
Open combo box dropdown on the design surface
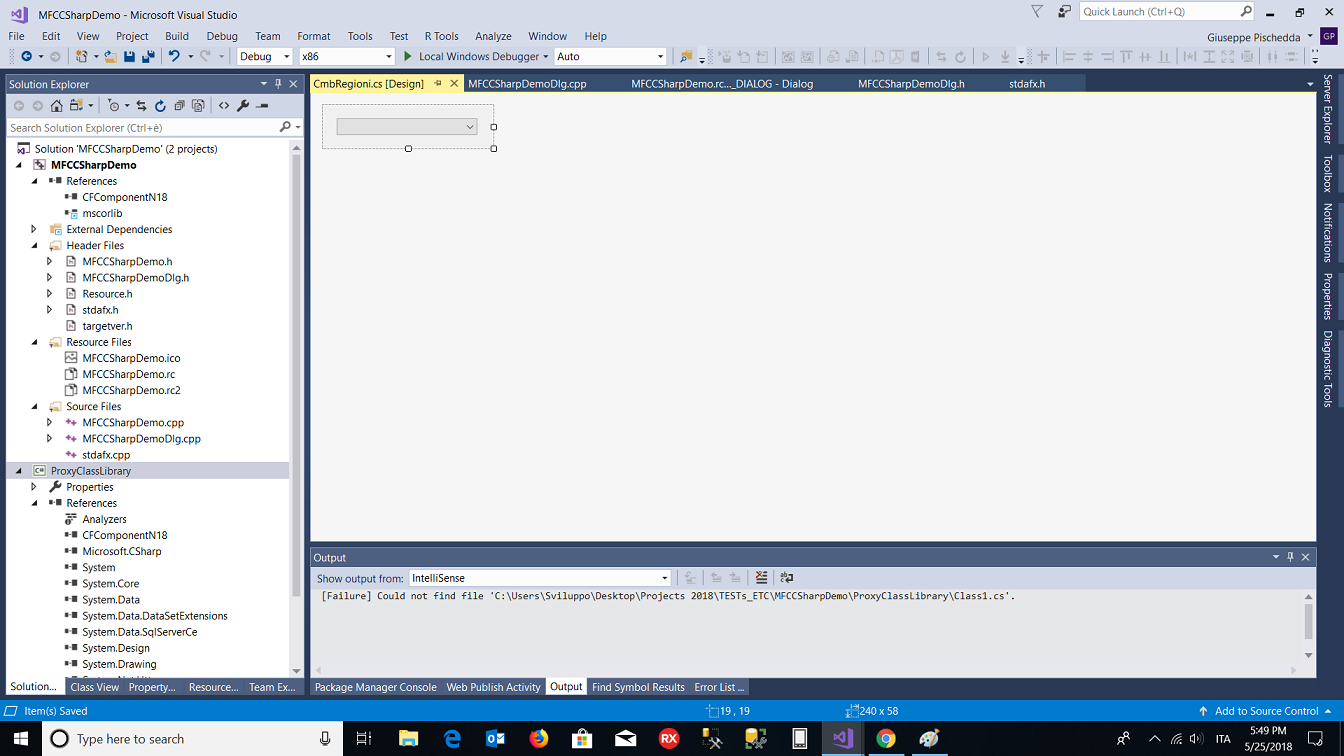470,127
